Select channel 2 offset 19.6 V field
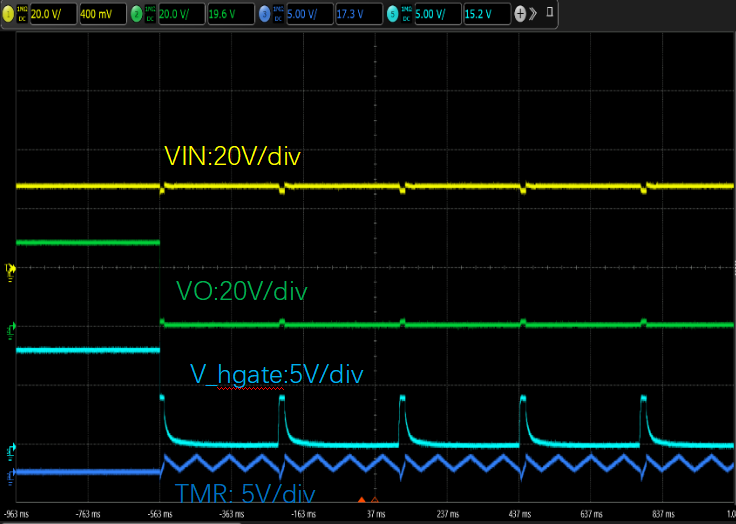736x524 pixels. click(228, 15)
